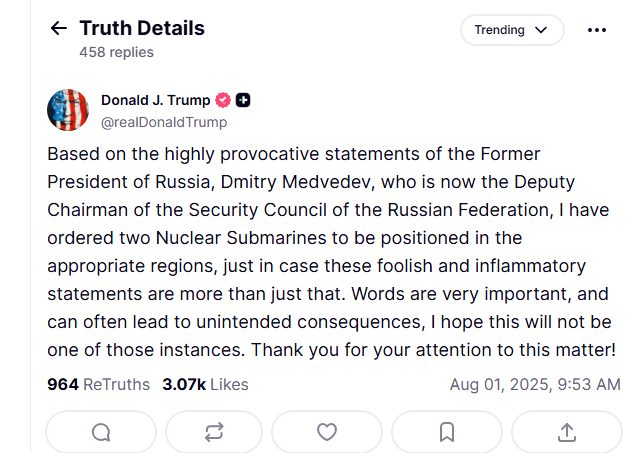View the 964 ReTruths list
The height and width of the screenshot is (453, 637).
98,384
